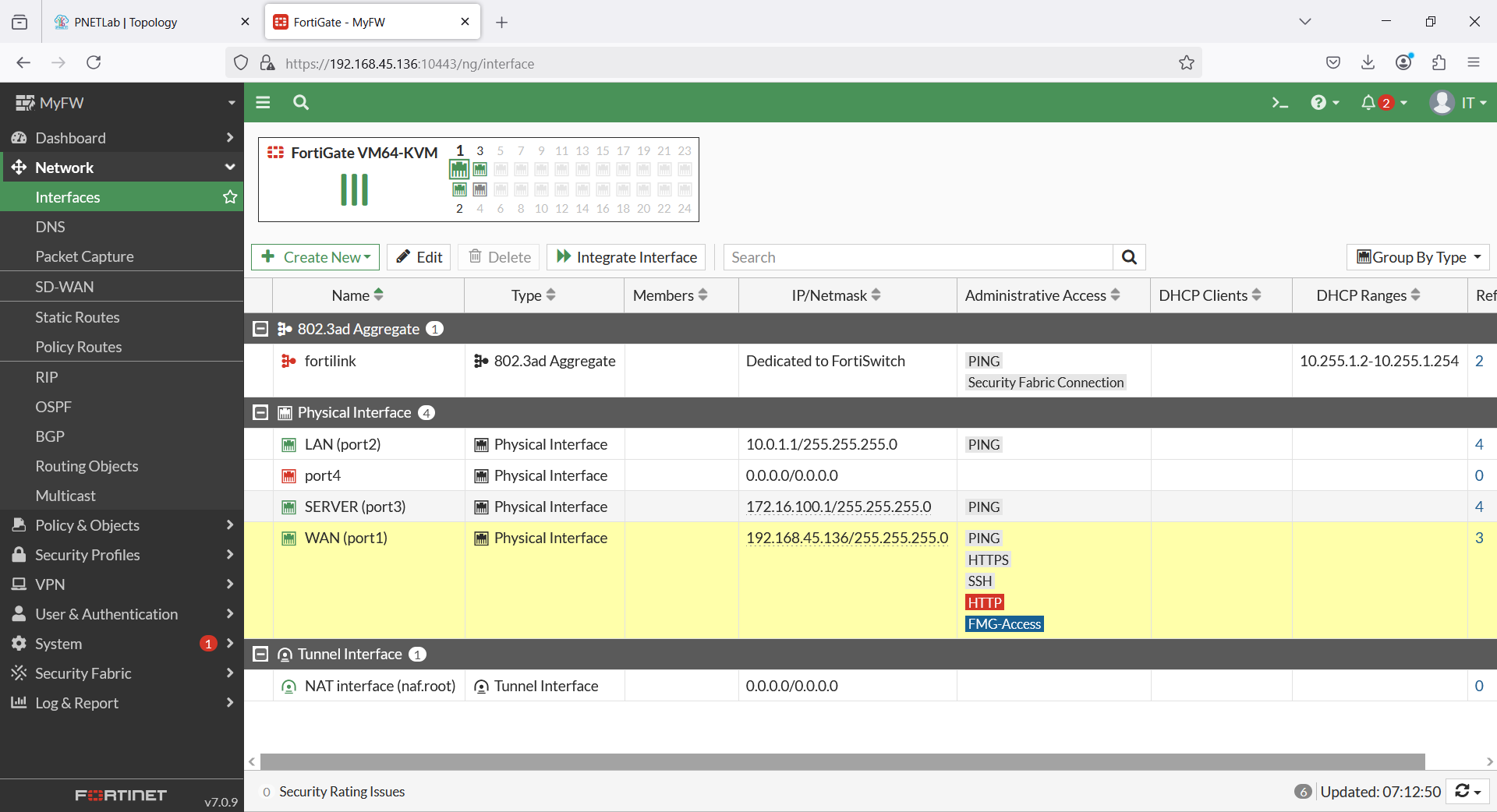Viewport: 1497px width, 812px height.
Task: Click the horizontal table scrollbar
Action: pyautogui.click(x=842, y=761)
